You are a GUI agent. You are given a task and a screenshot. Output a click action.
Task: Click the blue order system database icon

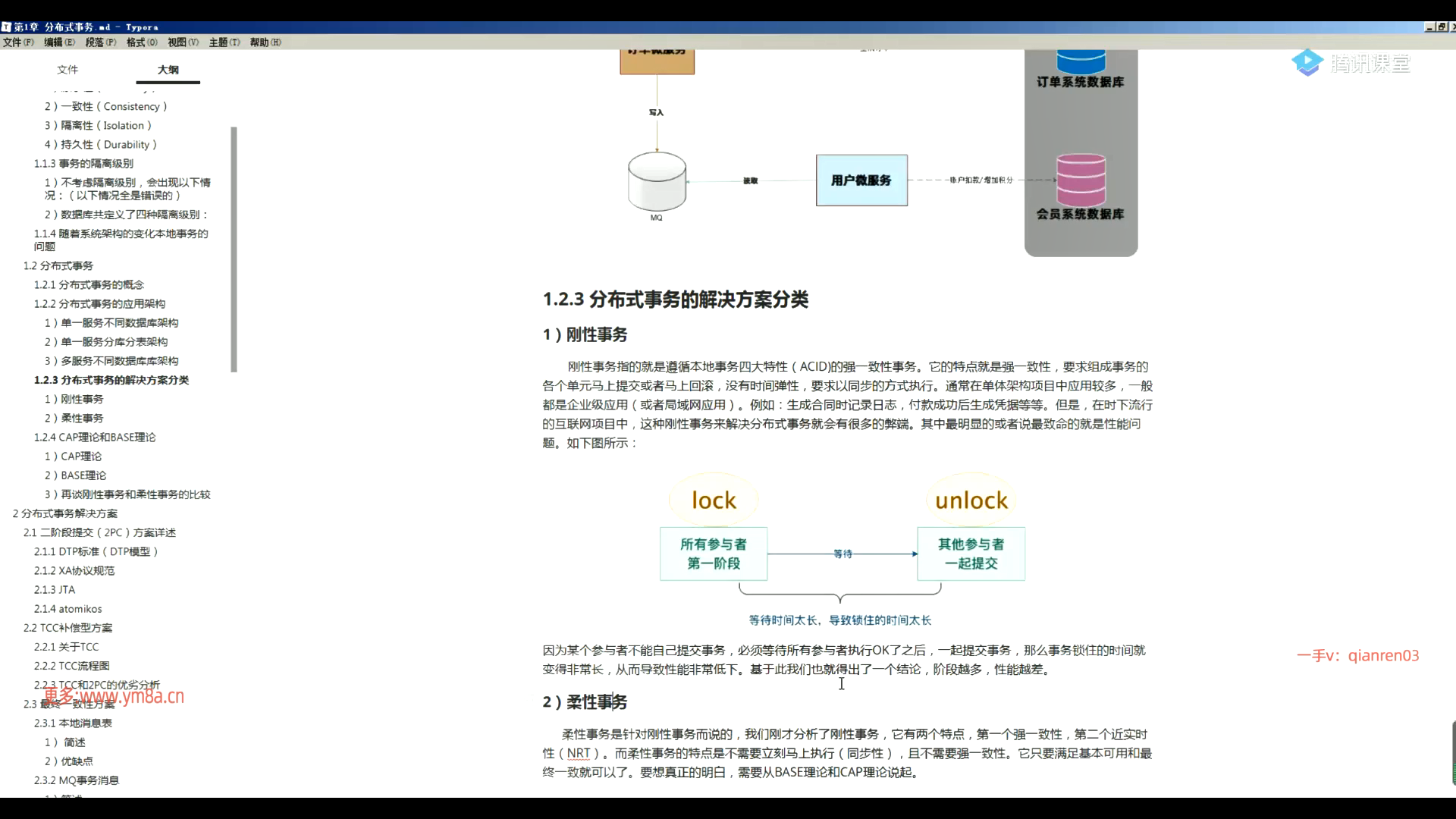(x=1081, y=61)
